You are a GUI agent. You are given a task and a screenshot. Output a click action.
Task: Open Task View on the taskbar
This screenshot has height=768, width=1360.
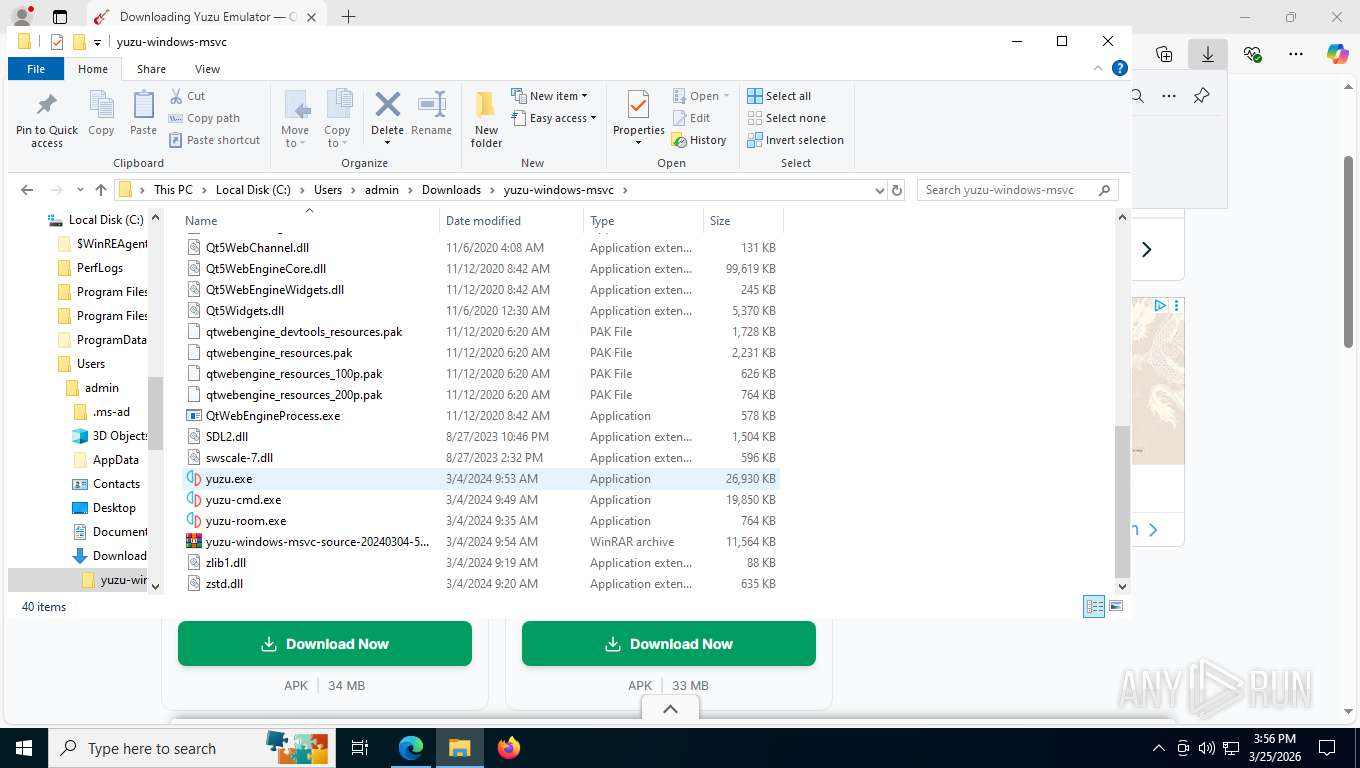tap(360, 747)
